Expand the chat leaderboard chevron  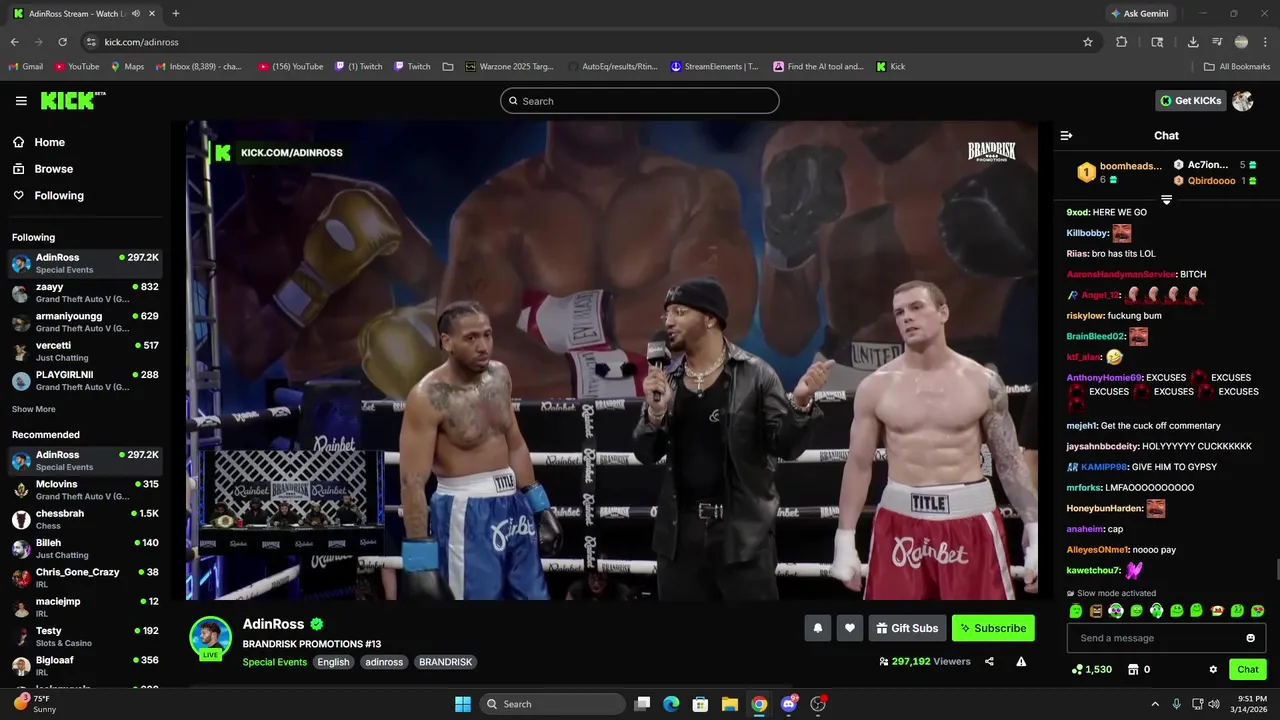tap(1166, 199)
